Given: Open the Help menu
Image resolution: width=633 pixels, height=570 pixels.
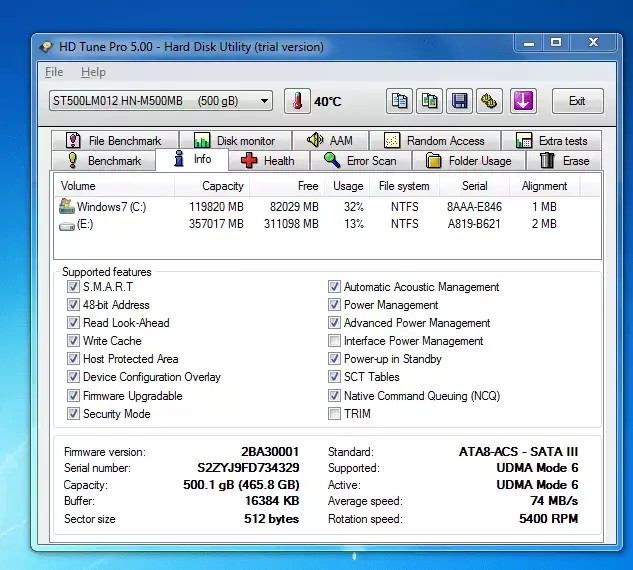Looking at the screenshot, I should click(x=93, y=72).
